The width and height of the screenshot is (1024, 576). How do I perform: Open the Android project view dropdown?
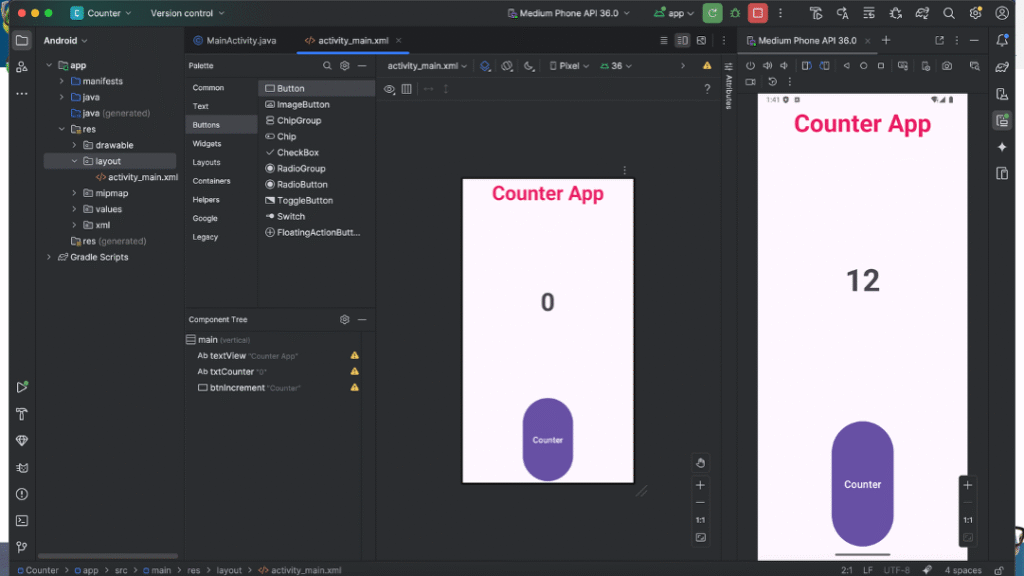point(65,40)
